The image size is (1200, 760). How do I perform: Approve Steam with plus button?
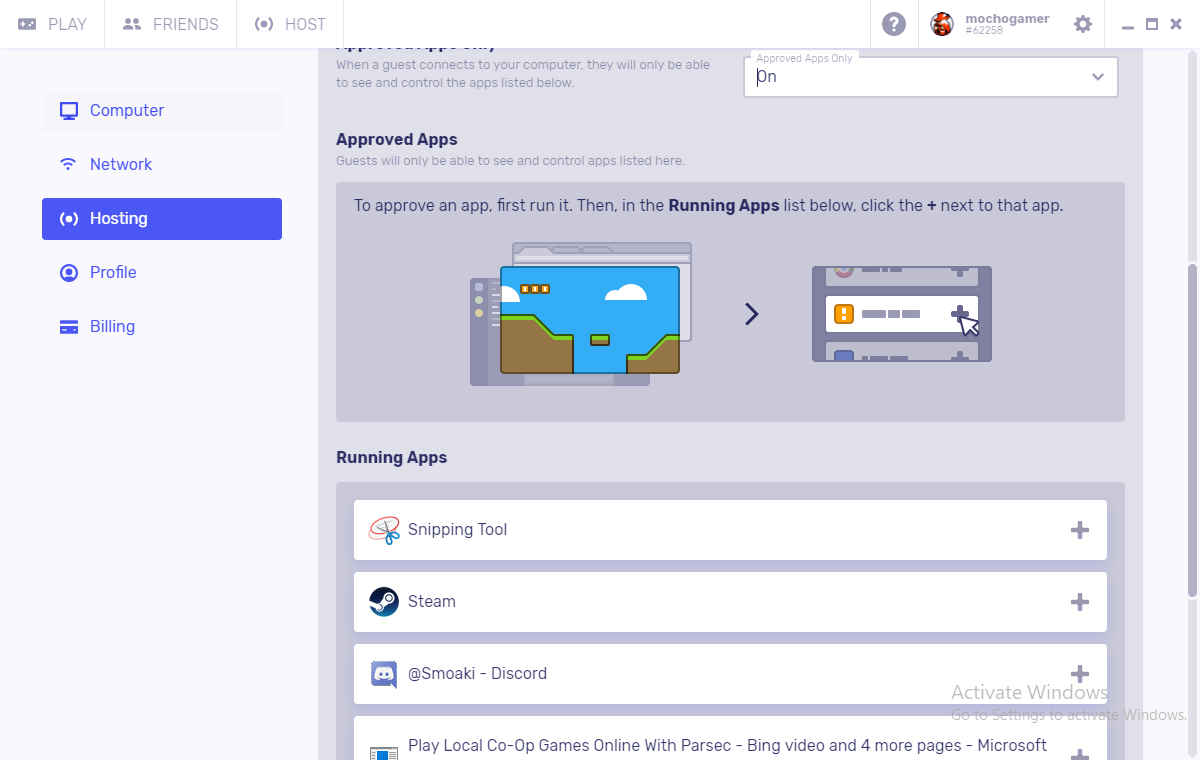[1080, 602]
